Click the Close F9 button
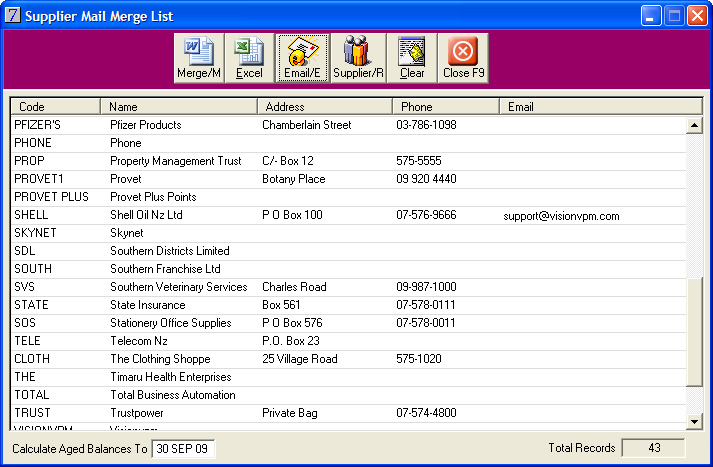The width and height of the screenshot is (713, 467). coord(463,58)
